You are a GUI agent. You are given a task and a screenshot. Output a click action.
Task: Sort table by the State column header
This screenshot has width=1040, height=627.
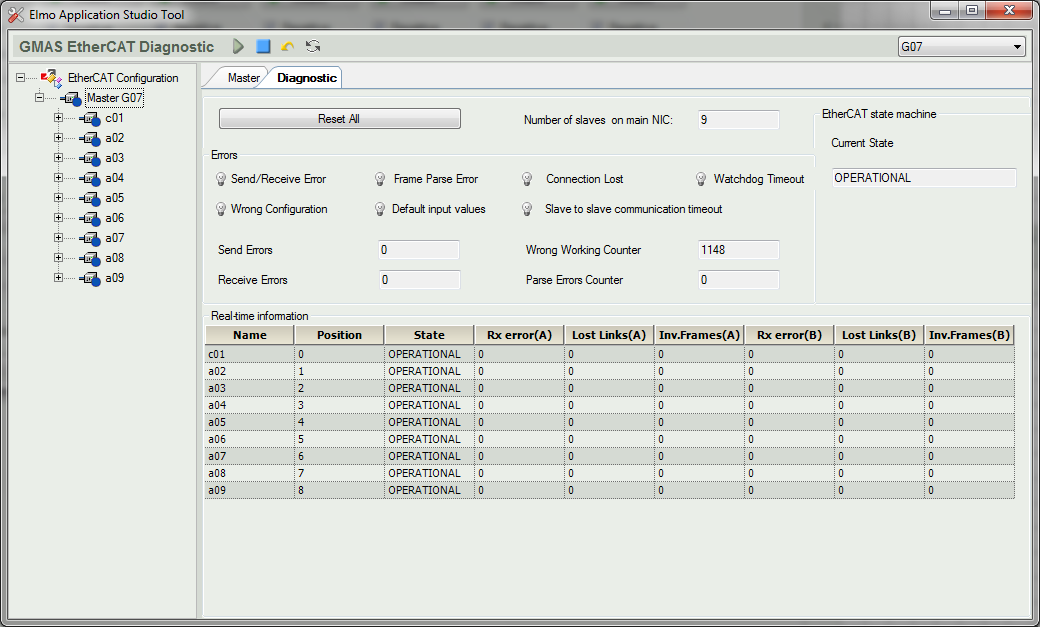coord(429,335)
